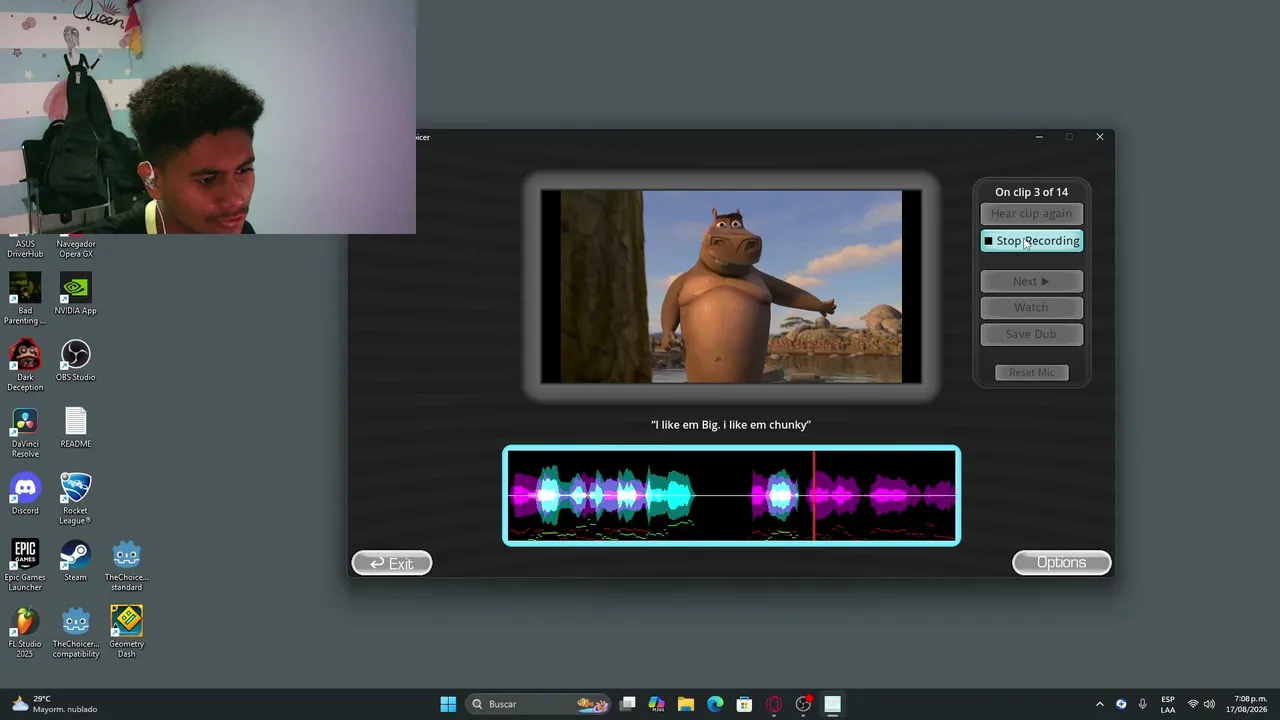
Task: Select DaVinci Resolve desktop icon
Action: [25, 431]
